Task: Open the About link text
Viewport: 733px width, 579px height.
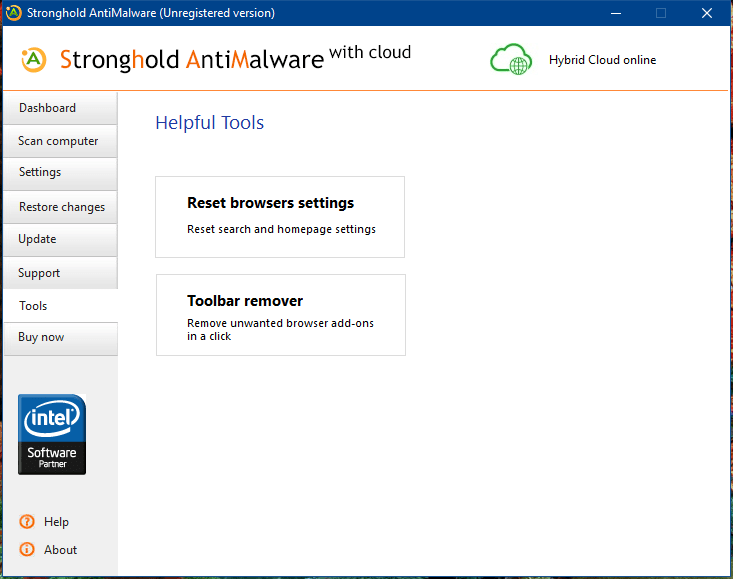Action: [x=60, y=550]
